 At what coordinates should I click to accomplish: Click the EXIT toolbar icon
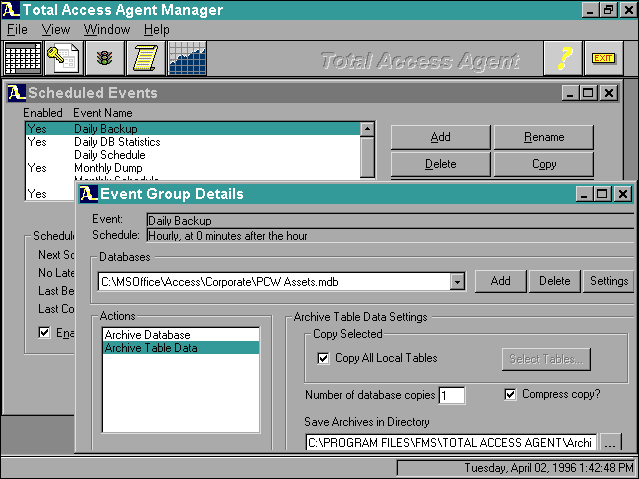[x=603, y=58]
